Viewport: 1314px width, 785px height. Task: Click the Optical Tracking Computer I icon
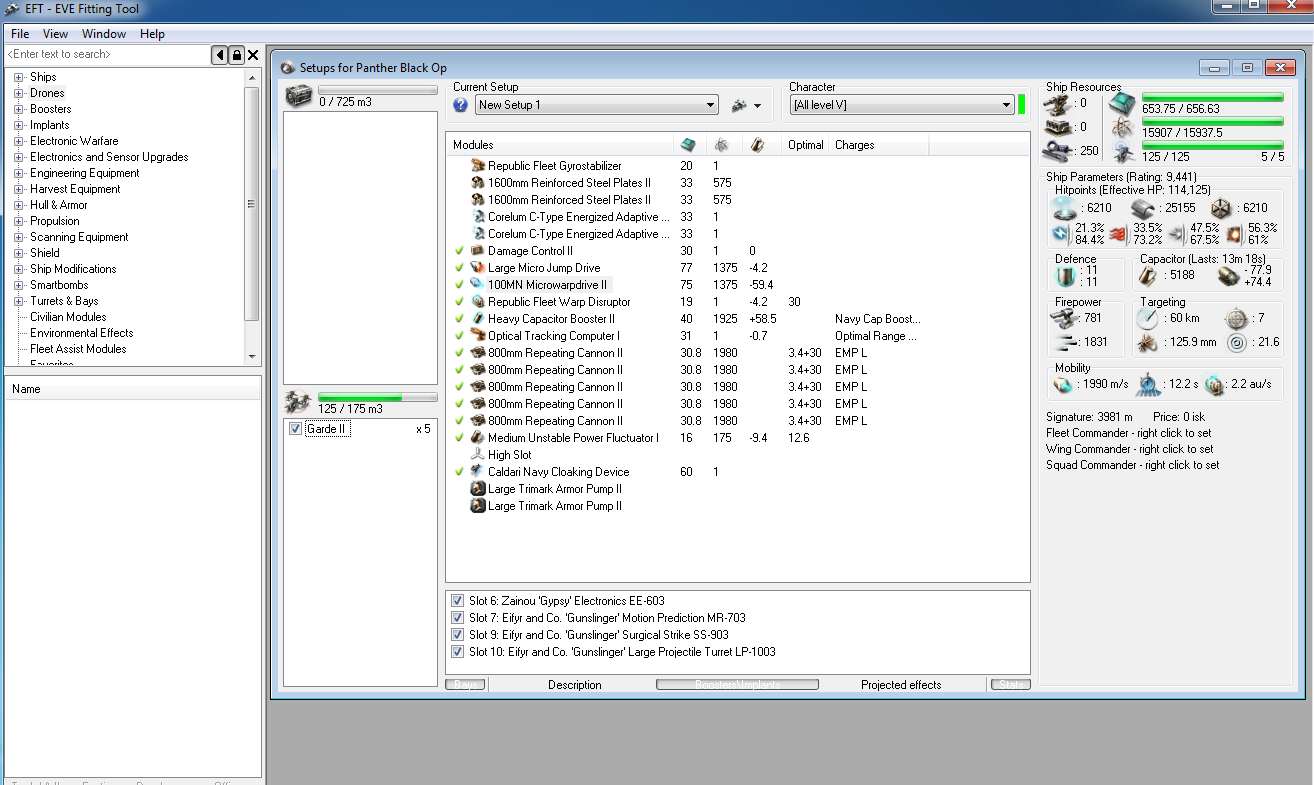(x=478, y=336)
